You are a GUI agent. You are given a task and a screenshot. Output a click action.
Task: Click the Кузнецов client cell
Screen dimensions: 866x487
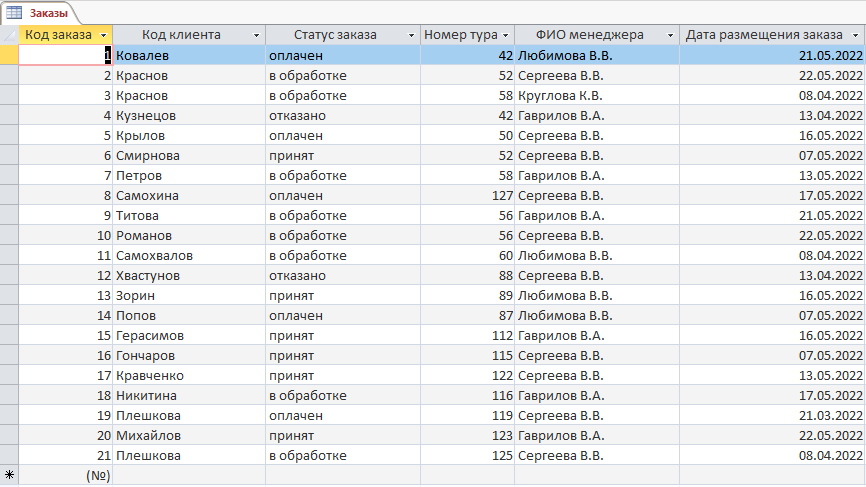tap(189, 115)
